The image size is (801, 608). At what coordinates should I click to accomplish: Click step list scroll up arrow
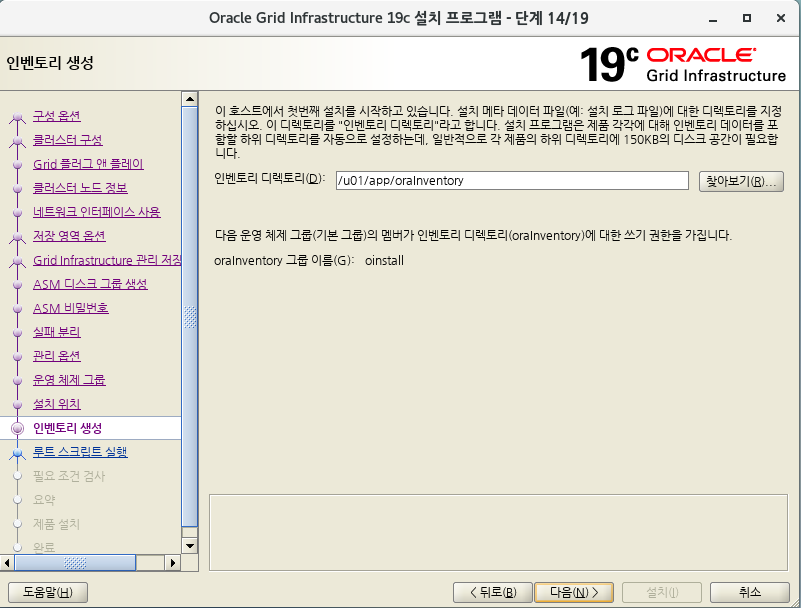tap(190, 99)
